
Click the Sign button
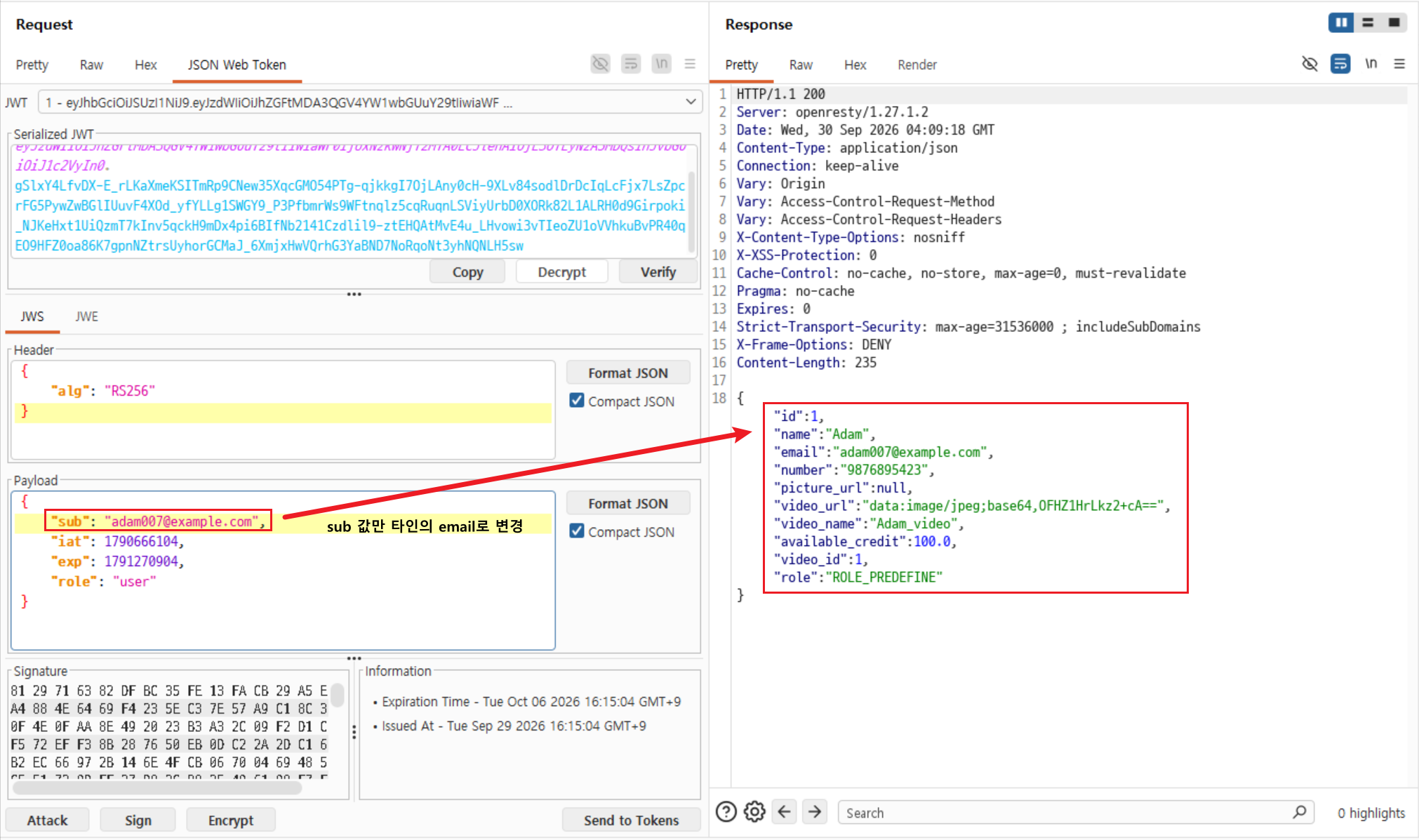(x=138, y=820)
